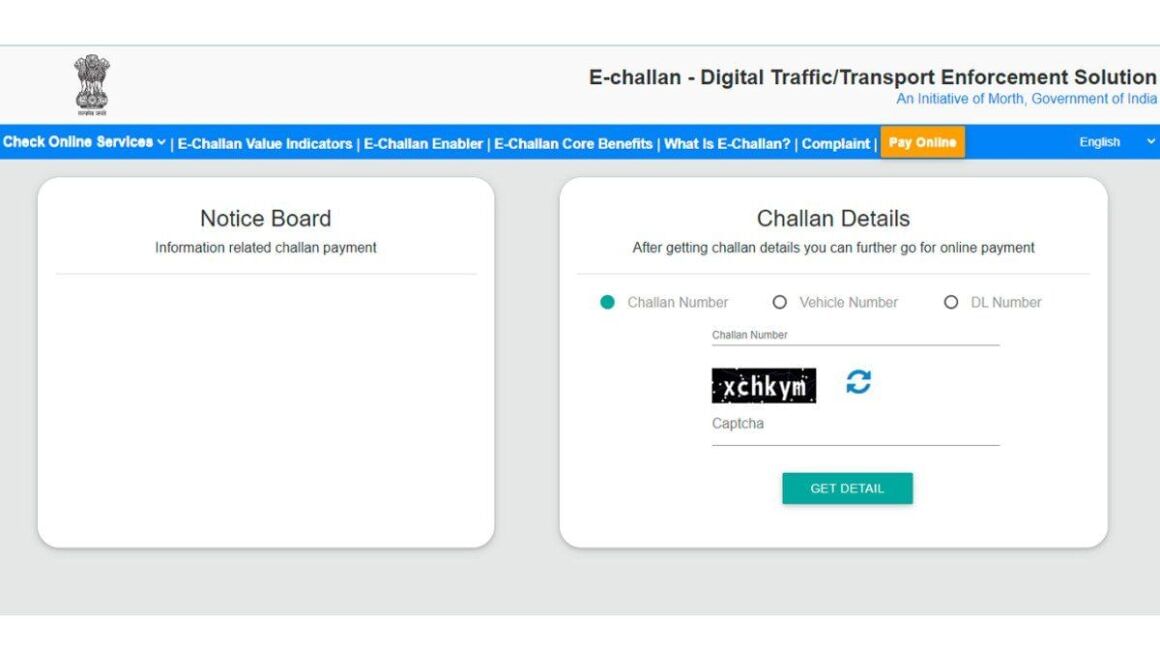1160x653 pixels.
Task: Click the xchkym captcha image
Action: point(764,385)
